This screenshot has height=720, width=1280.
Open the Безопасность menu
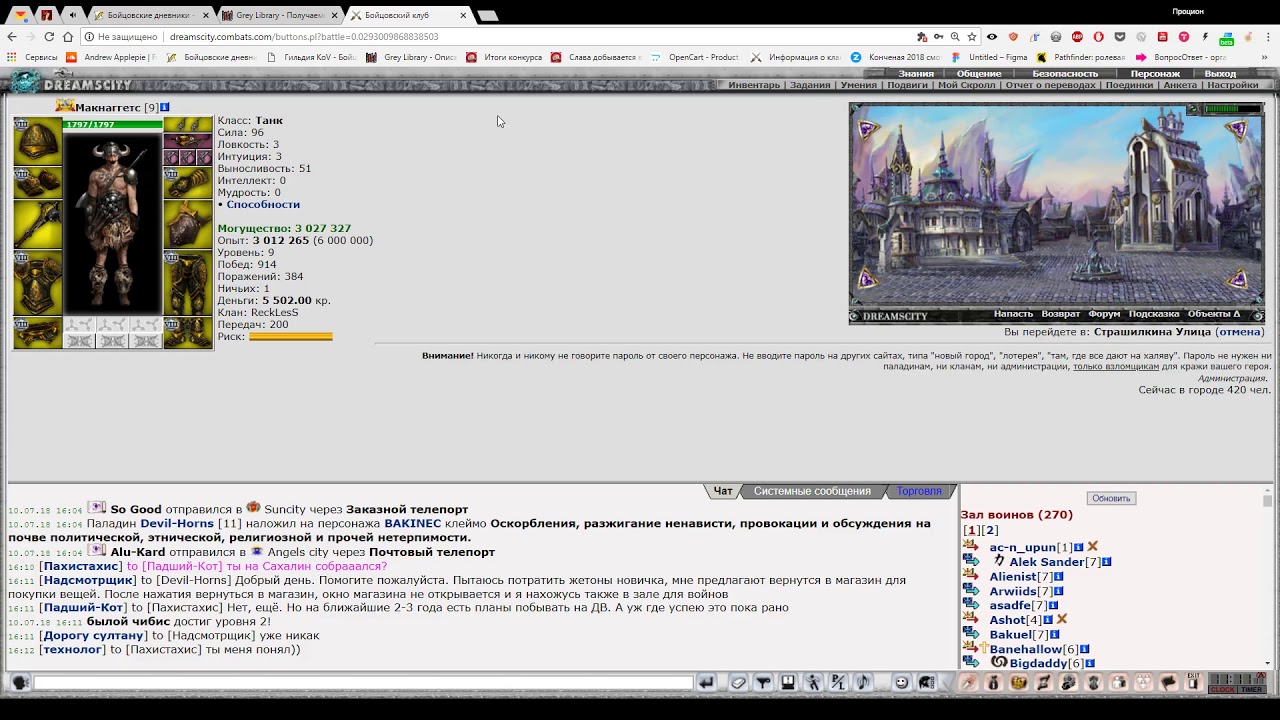pyautogui.click(x=1065, y=74)
